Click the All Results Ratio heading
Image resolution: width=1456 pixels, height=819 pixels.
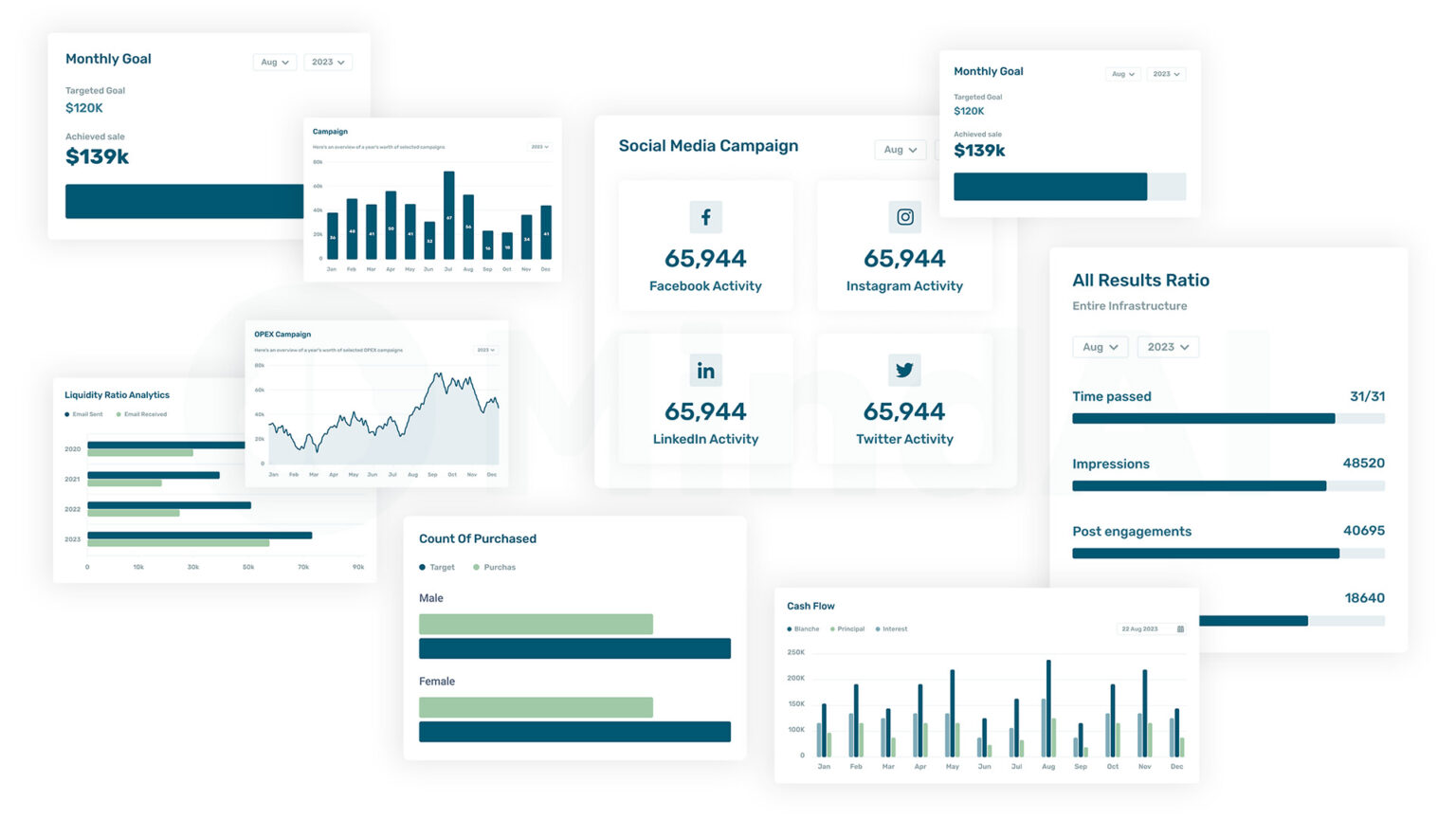[x=1140, y=280]
